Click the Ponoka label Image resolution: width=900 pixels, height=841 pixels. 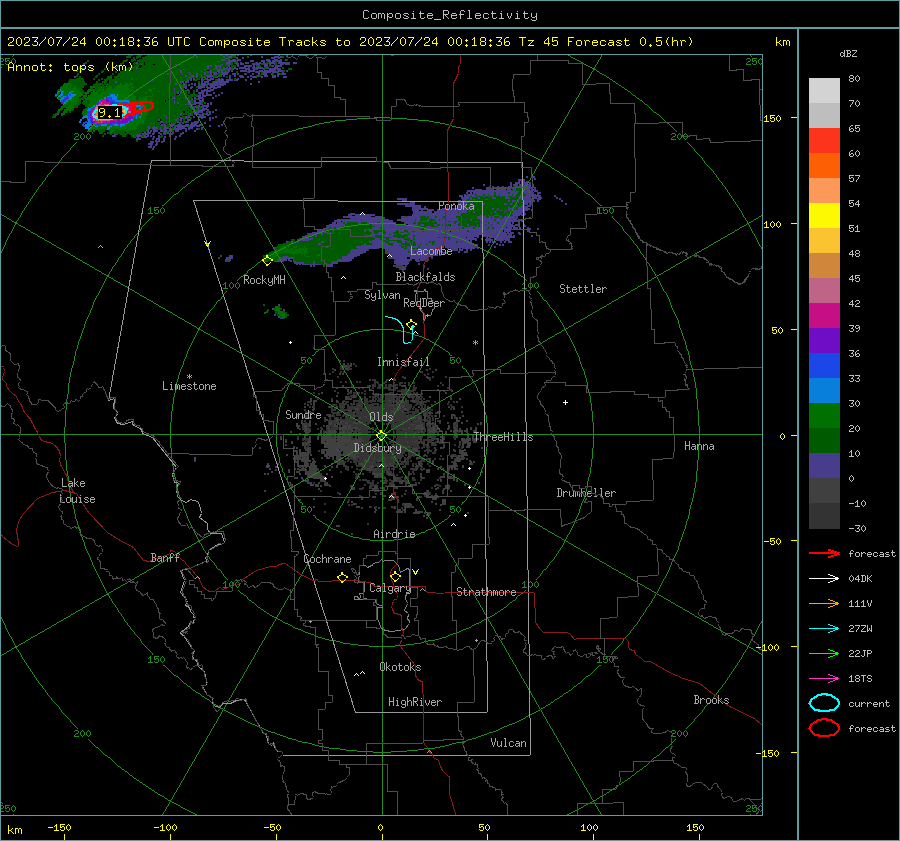point(456,206)
